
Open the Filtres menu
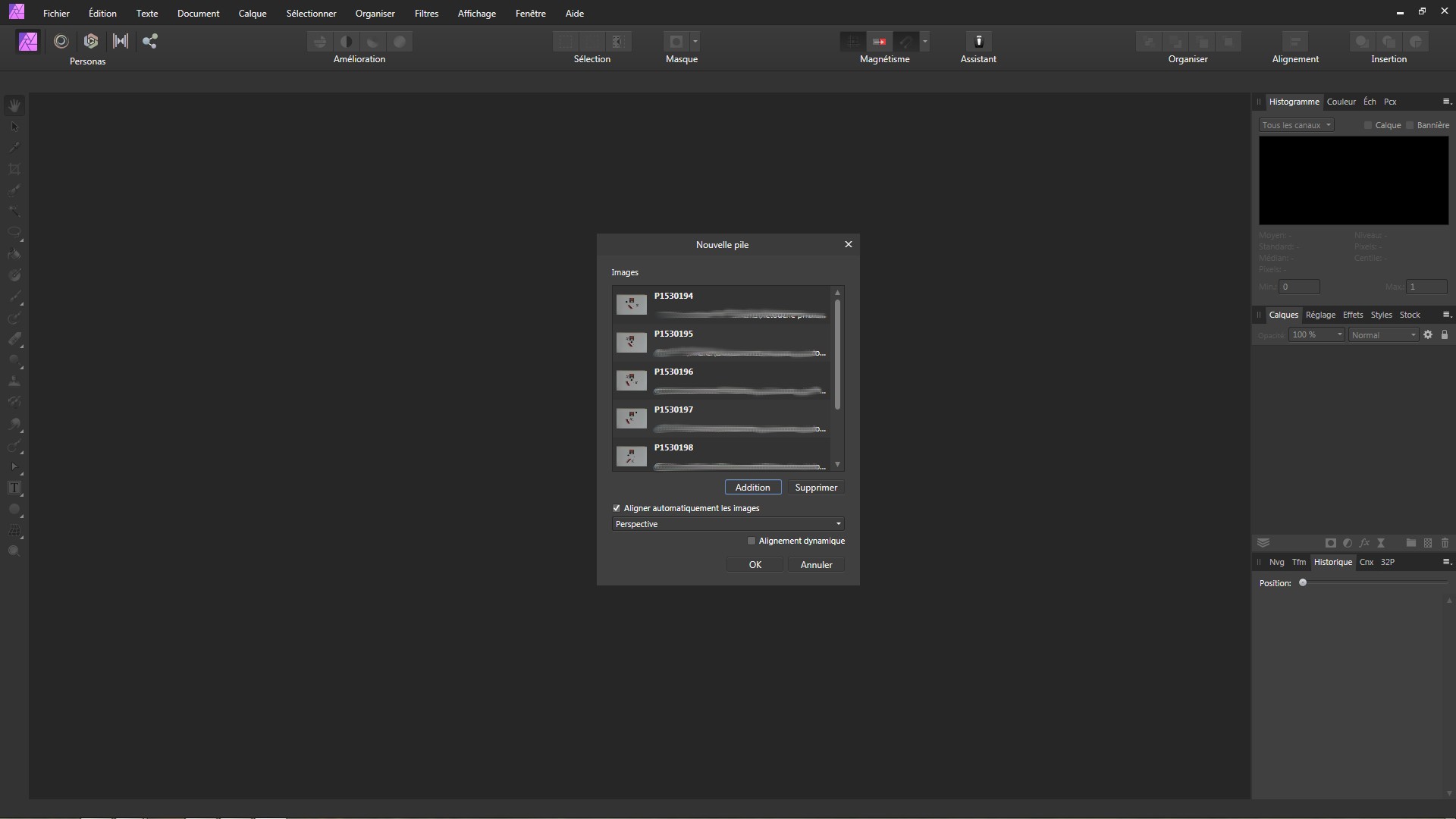[x=426, y=13]
